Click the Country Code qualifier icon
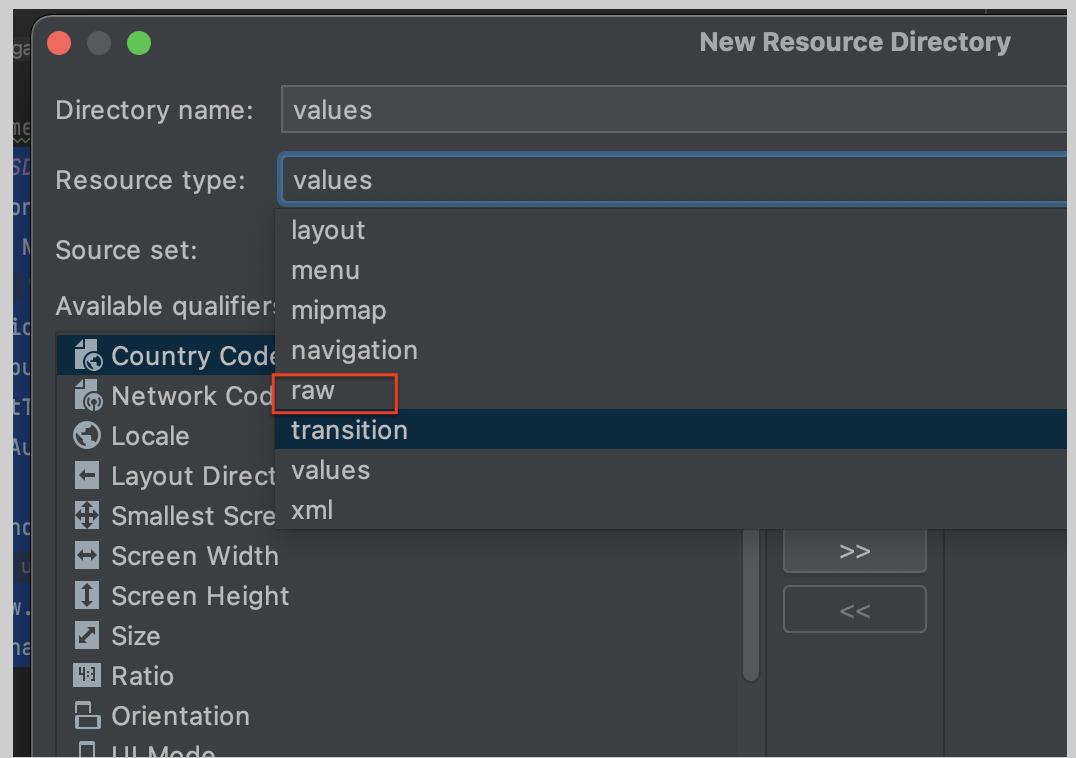The width and height of the screenshot is (1076, 758). coord(87,355)
